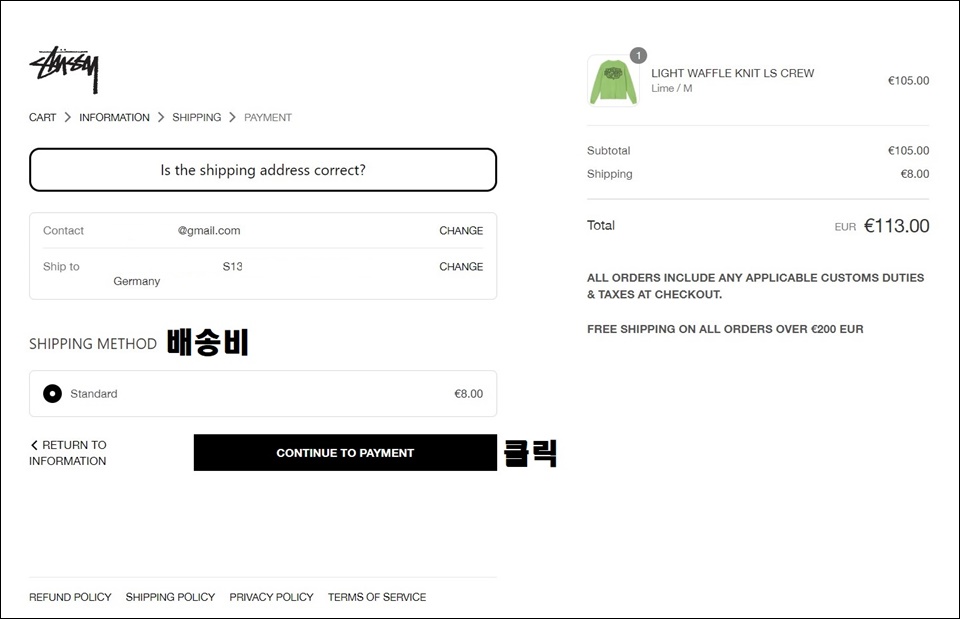Image resolution: width=960 pixels, height=619 pixels.
Task: Click the SHIPPING METHOD heading
Action: tap(93, 344)
